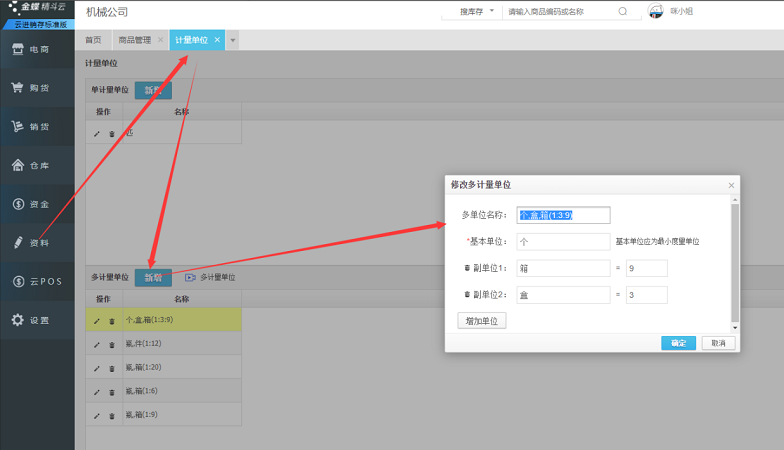
Task: Focus the 基本单位 input field
Action: [x=564, y=241]
